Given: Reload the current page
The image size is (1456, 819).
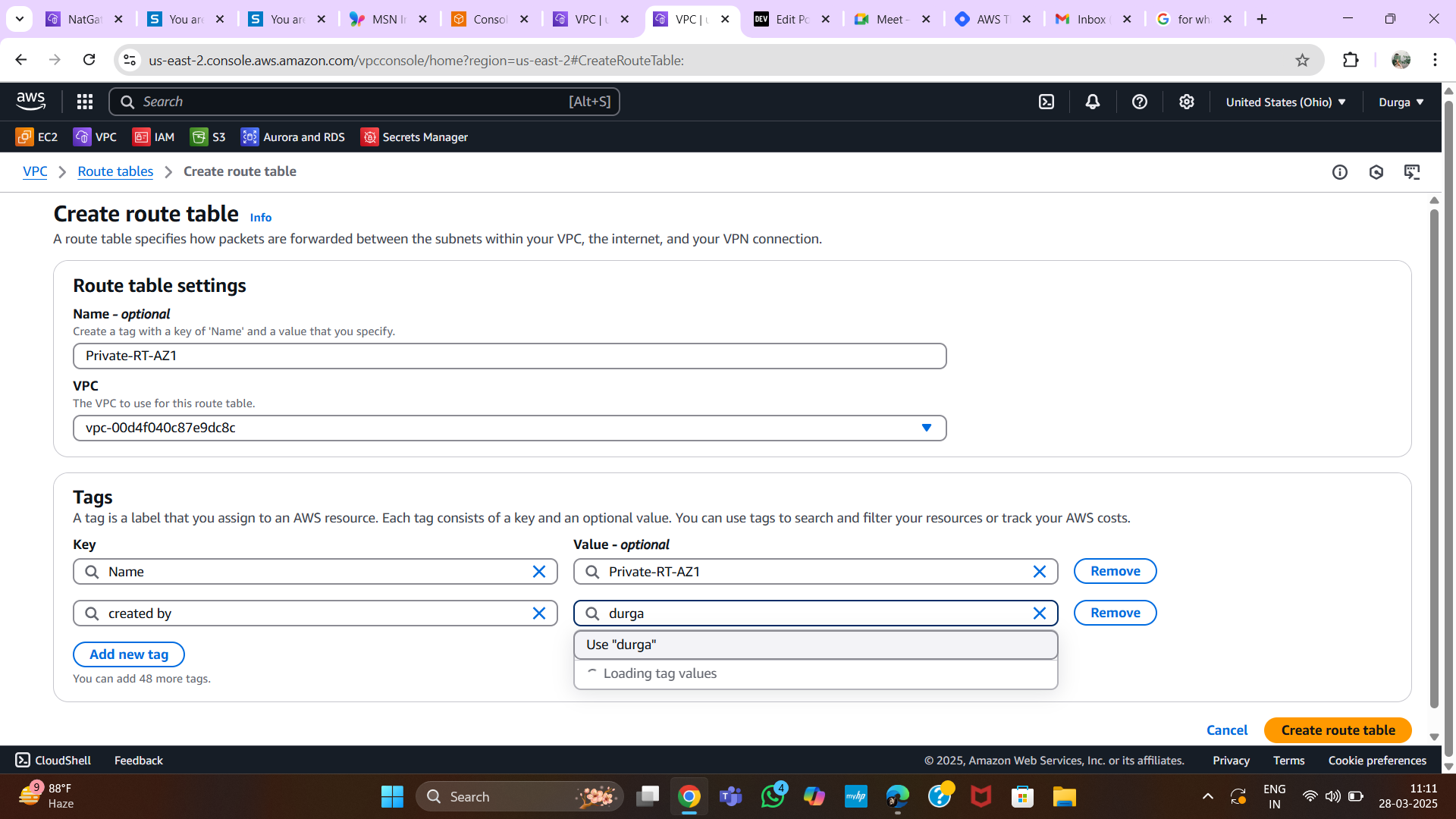Looking at the screenshot, I should (89, 60).
